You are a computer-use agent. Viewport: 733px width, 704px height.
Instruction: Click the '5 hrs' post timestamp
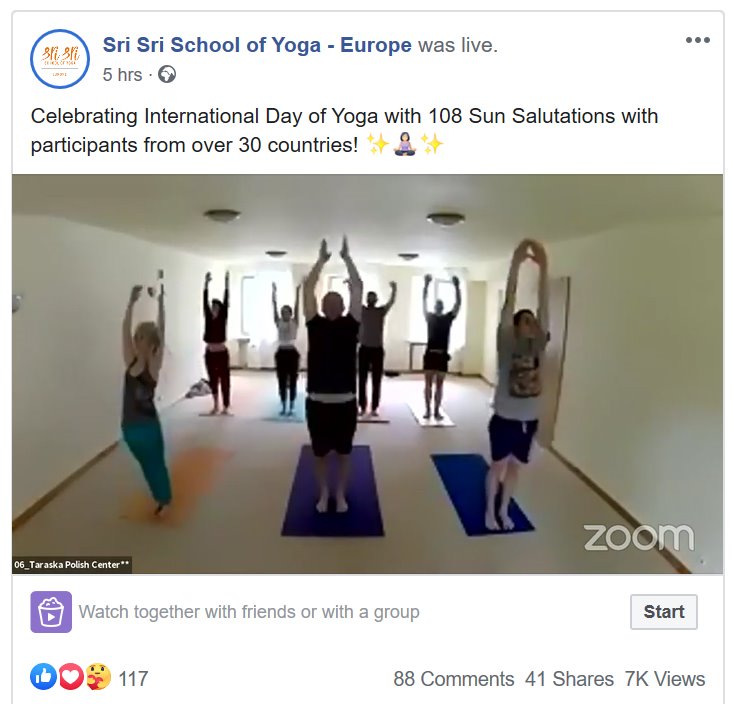pos(122,75)
